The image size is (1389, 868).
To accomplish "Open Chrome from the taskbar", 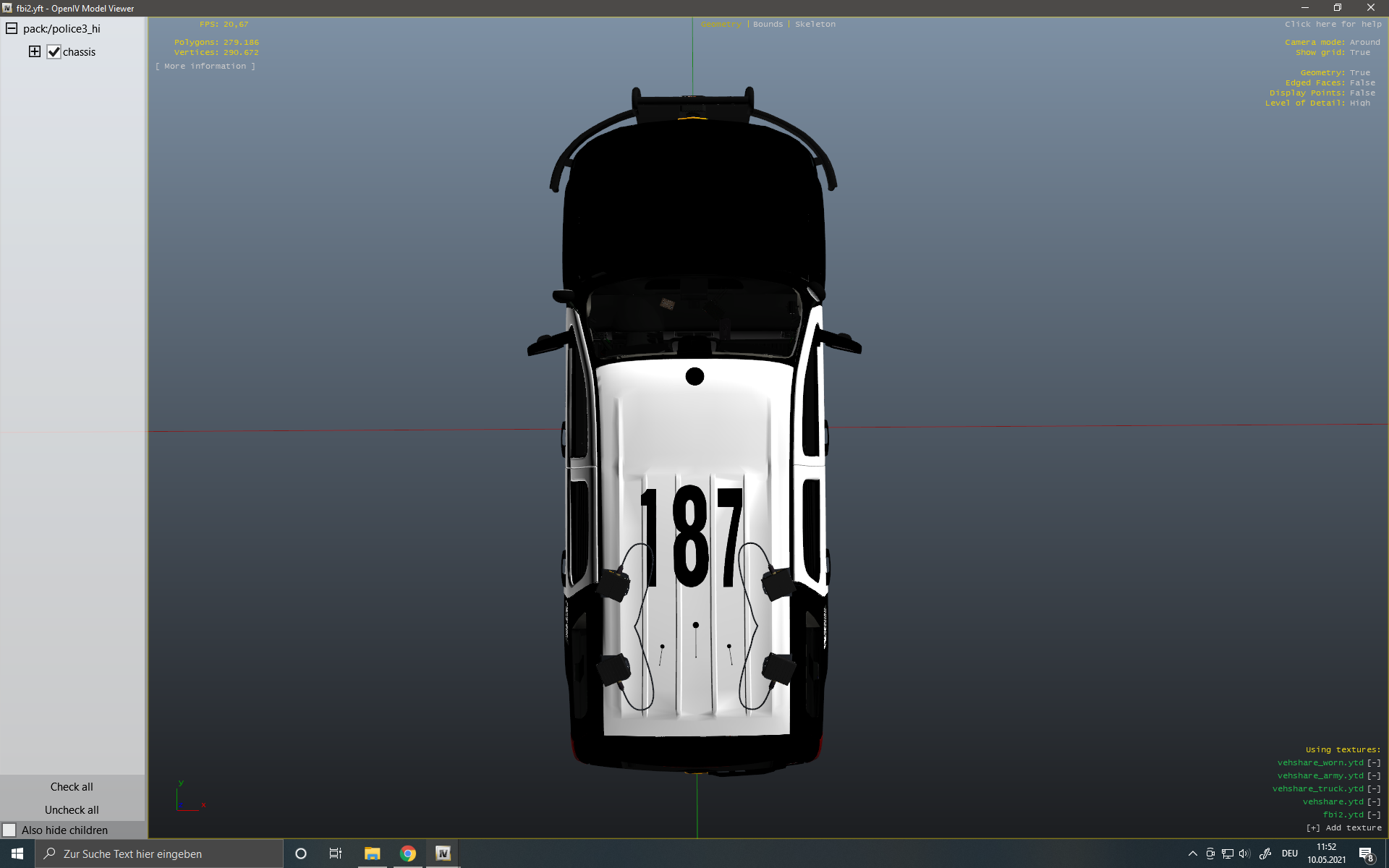I will click(408, 854).
